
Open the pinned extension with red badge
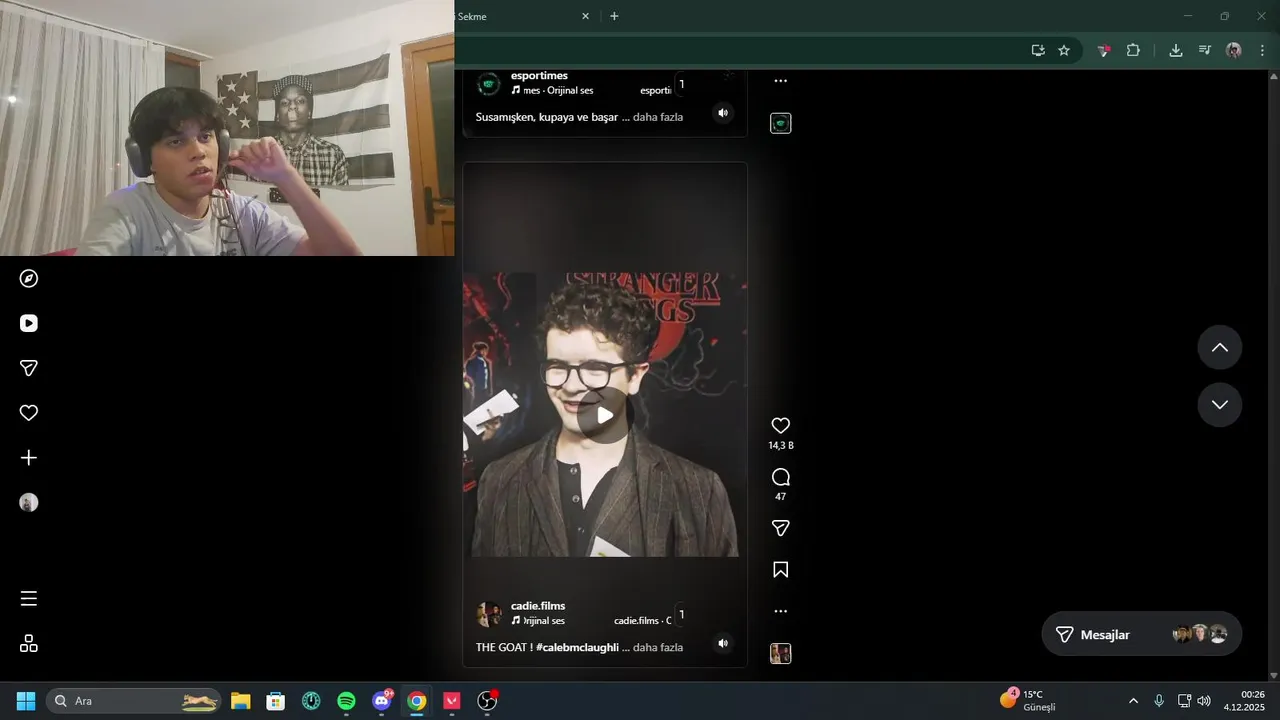1103,50
